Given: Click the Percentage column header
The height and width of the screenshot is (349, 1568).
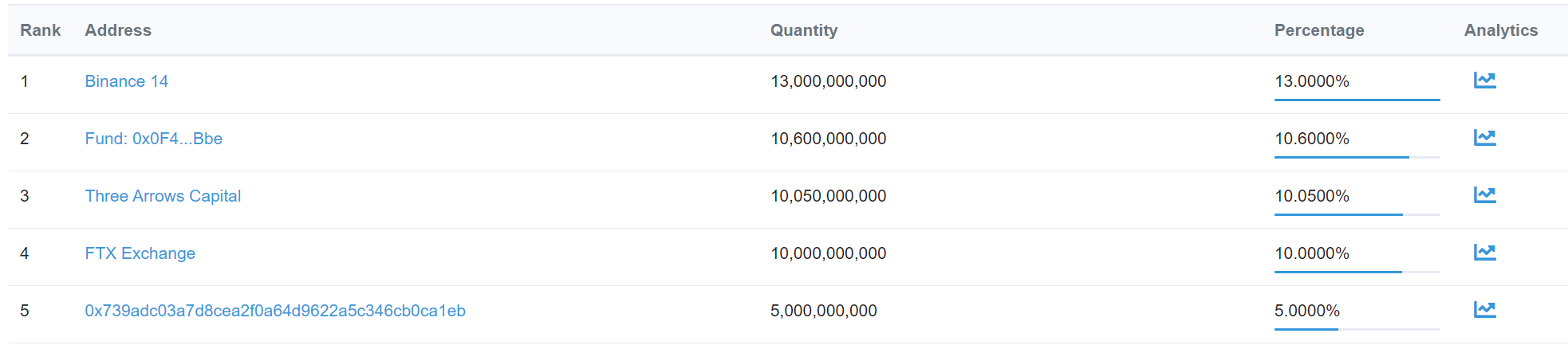Looking at the screenshot, I should (x=1318, y=30).
